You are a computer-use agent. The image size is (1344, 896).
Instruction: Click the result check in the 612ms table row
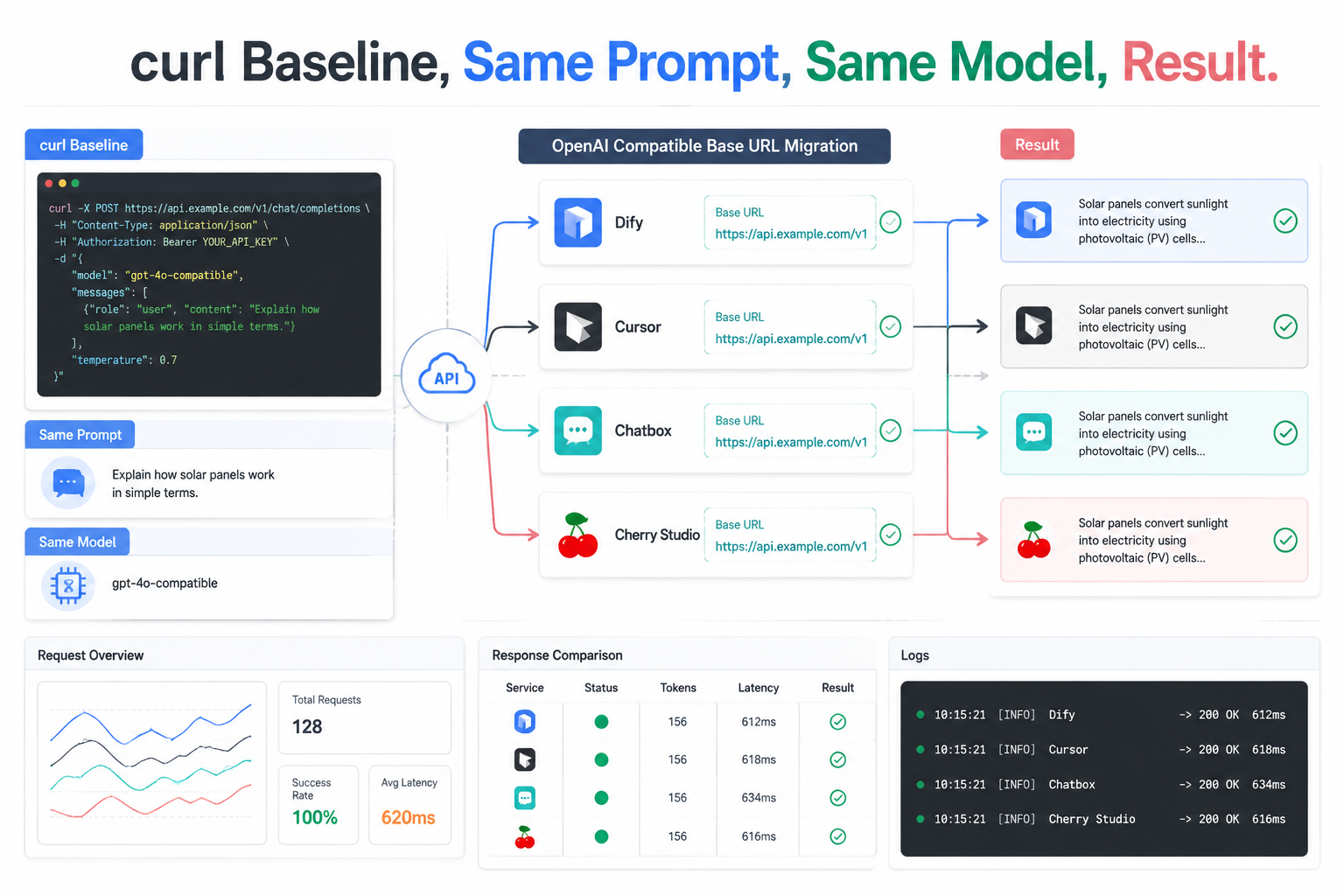(x=837, y=722)
